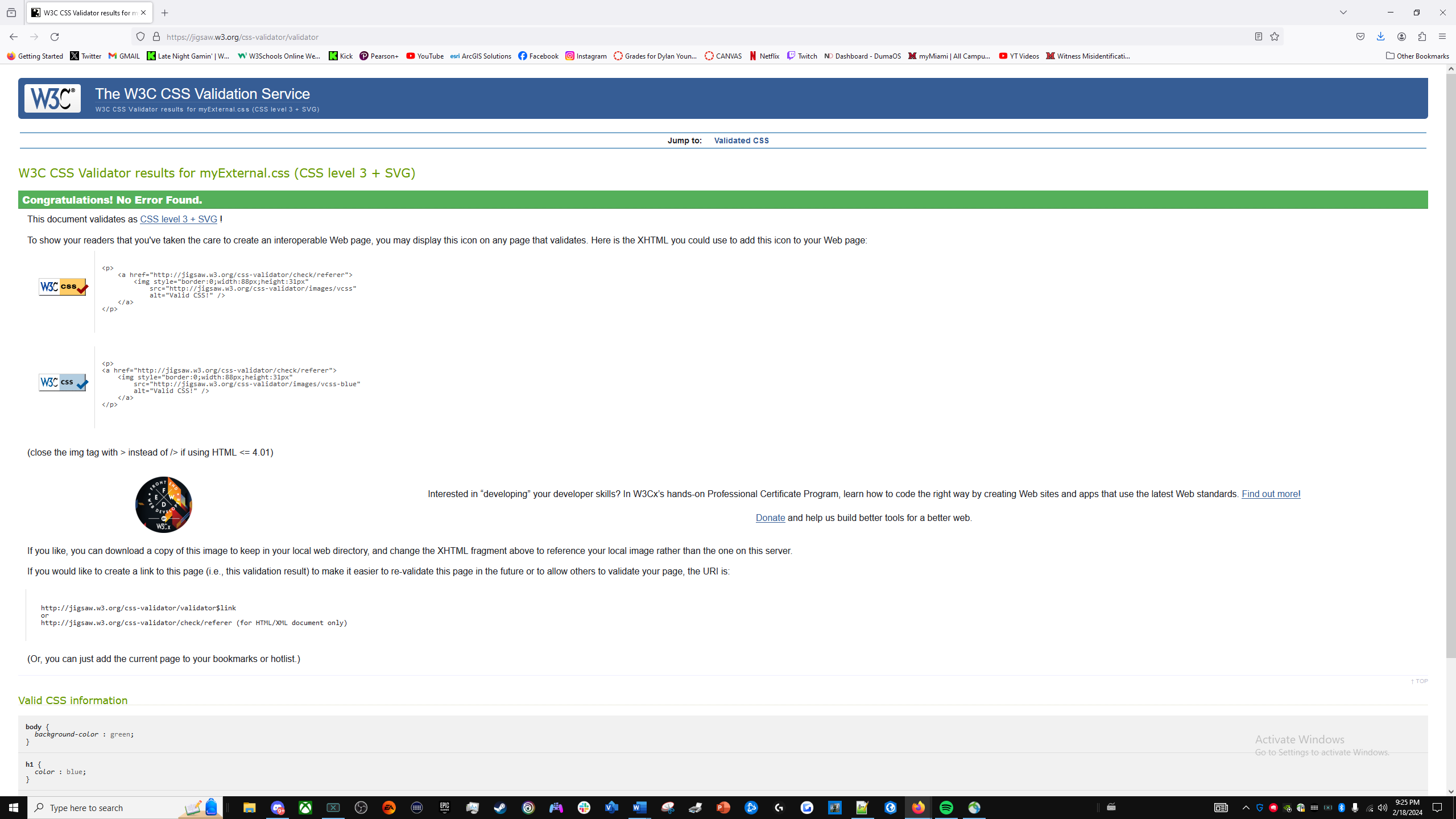Open Spotify from the taskbar
1456x819 pixels.
point(946,808)
